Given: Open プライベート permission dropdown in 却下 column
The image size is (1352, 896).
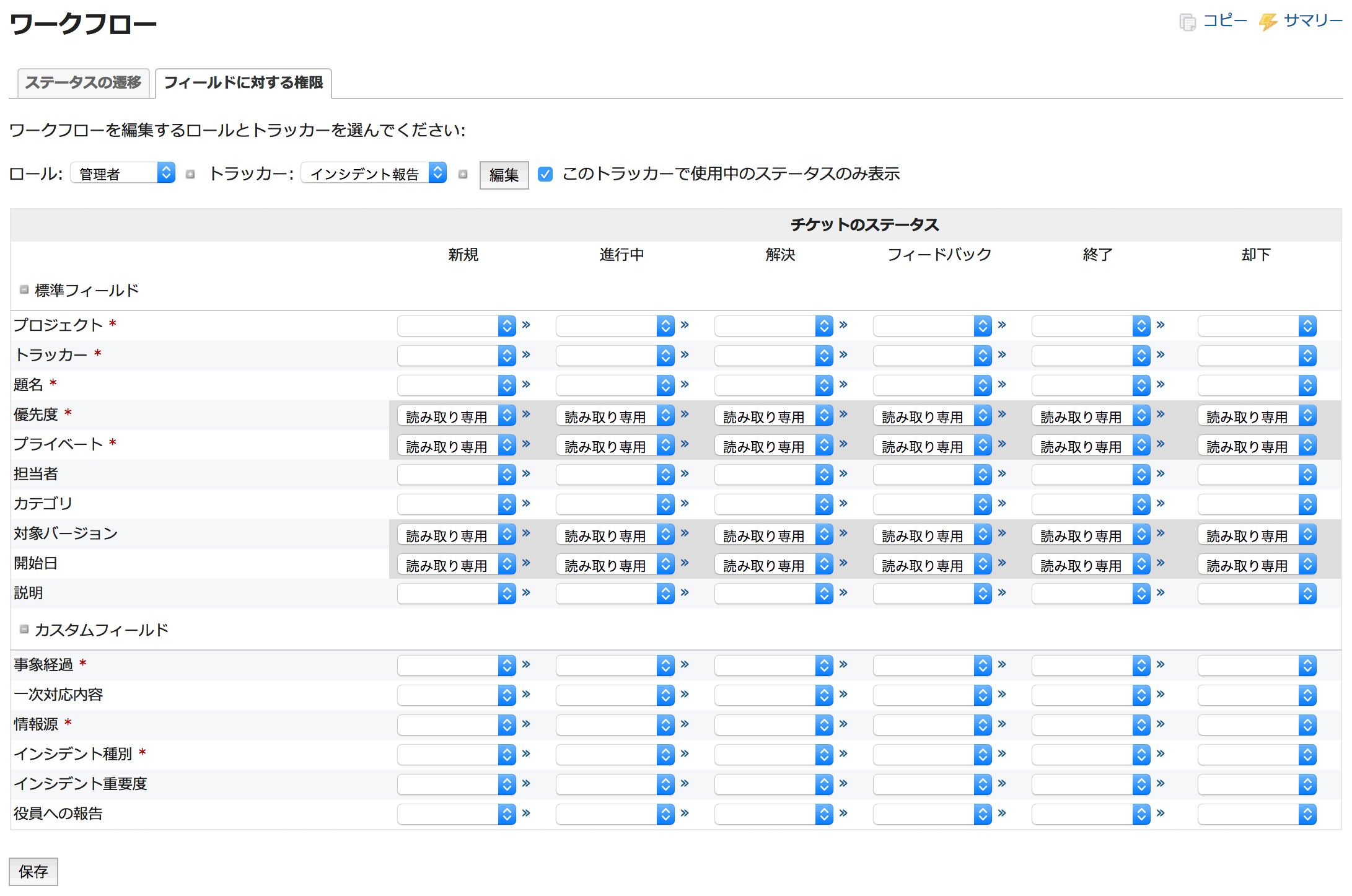Looking at the screenshot, I should click(x=1257, y=446).
